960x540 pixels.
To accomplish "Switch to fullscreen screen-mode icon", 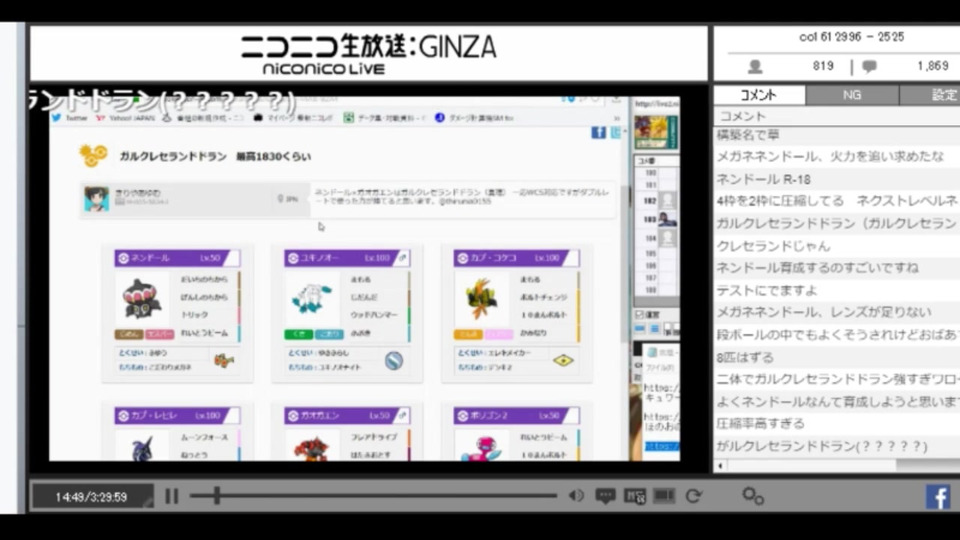I will click(664, 495).
